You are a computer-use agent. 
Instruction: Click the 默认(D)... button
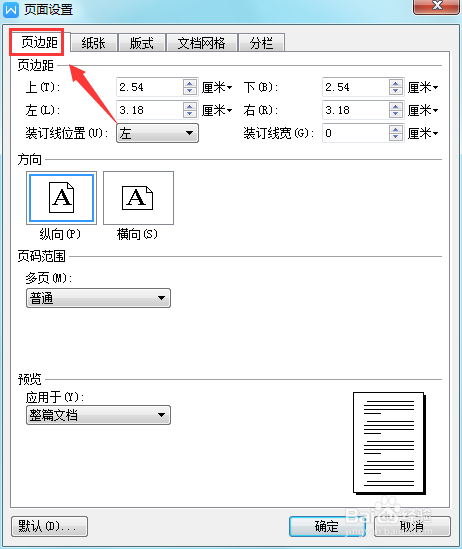click(x=49, y=526)
